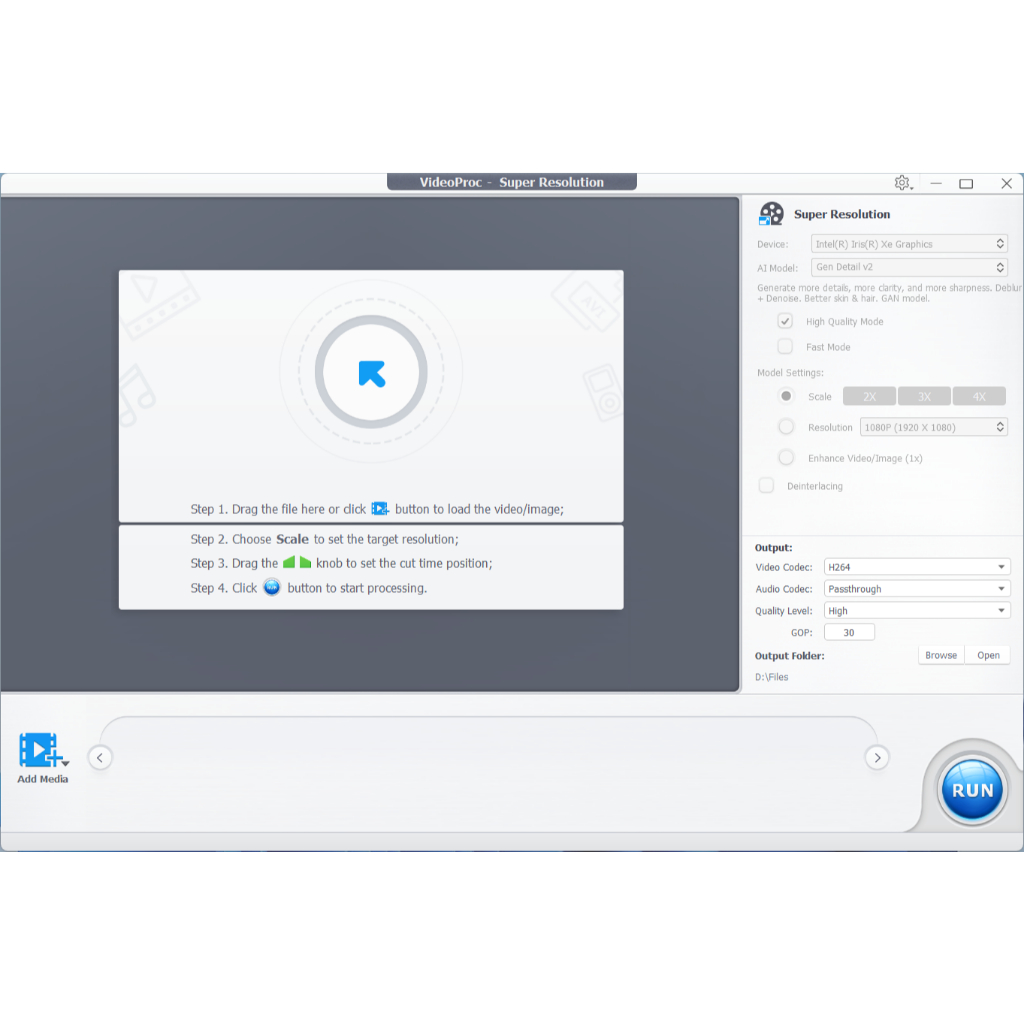Click the Super Resolution film reel icon
Viewport: 1024px width, 1024px height.
pos(771,214)
